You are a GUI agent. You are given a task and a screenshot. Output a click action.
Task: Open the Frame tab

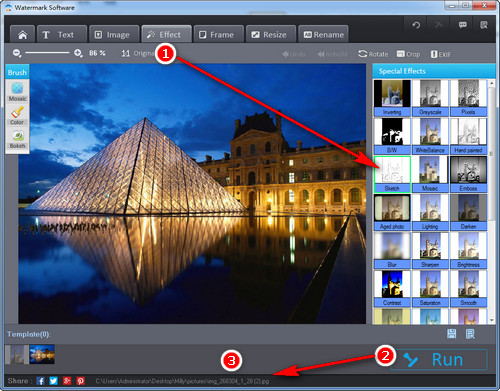pos(219,34)
